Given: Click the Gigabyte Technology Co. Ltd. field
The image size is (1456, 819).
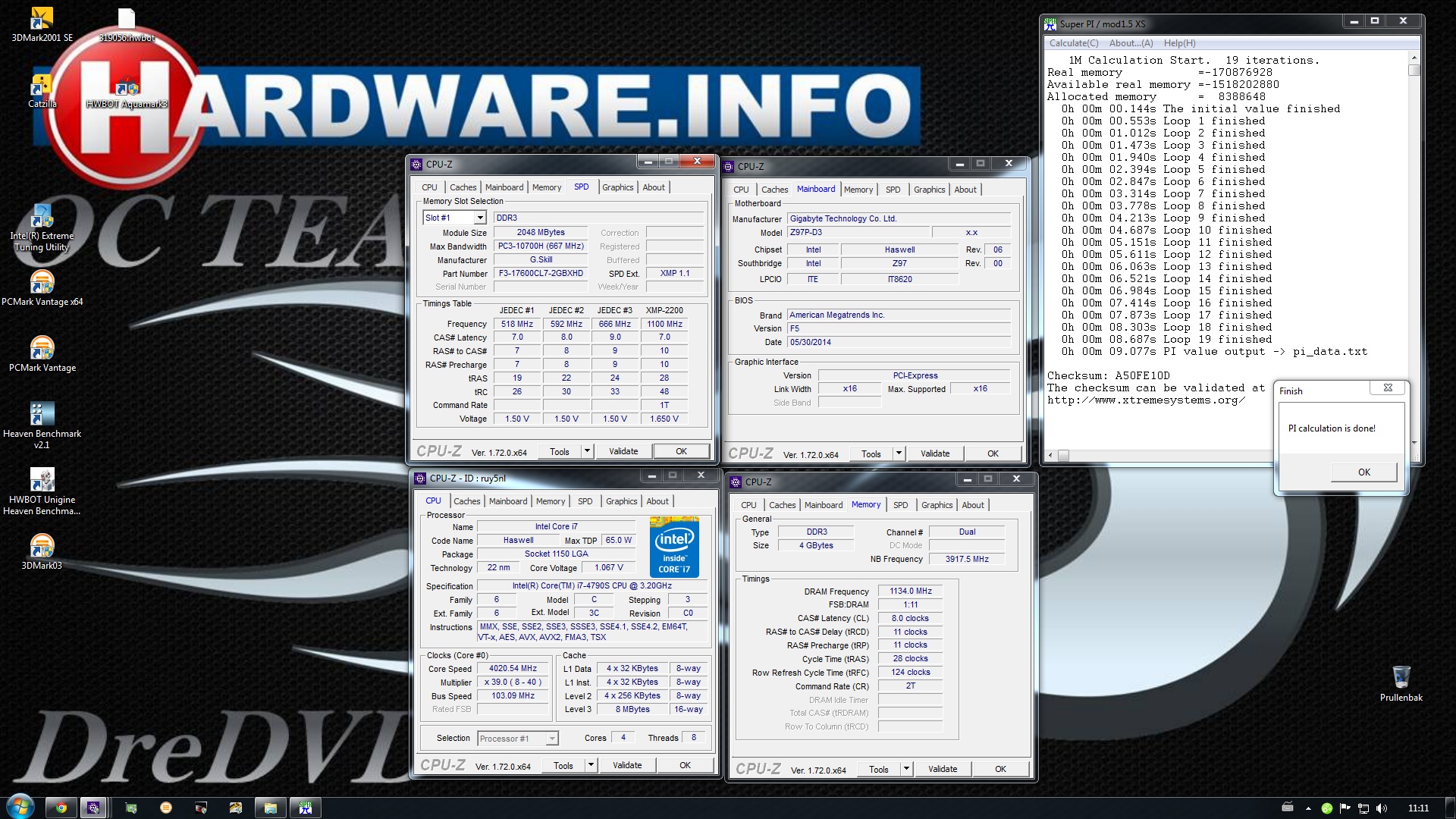Looking at the screenshot, I should [899, 218].
